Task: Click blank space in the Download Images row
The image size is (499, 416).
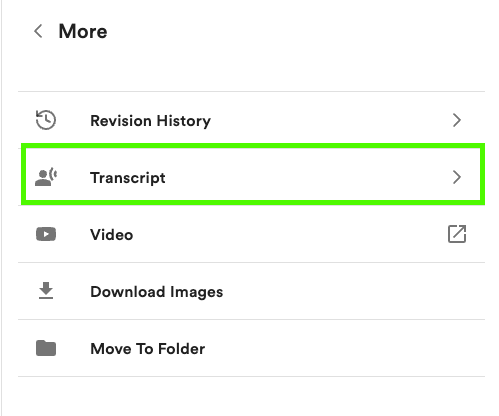Action: tap(333, 291)
